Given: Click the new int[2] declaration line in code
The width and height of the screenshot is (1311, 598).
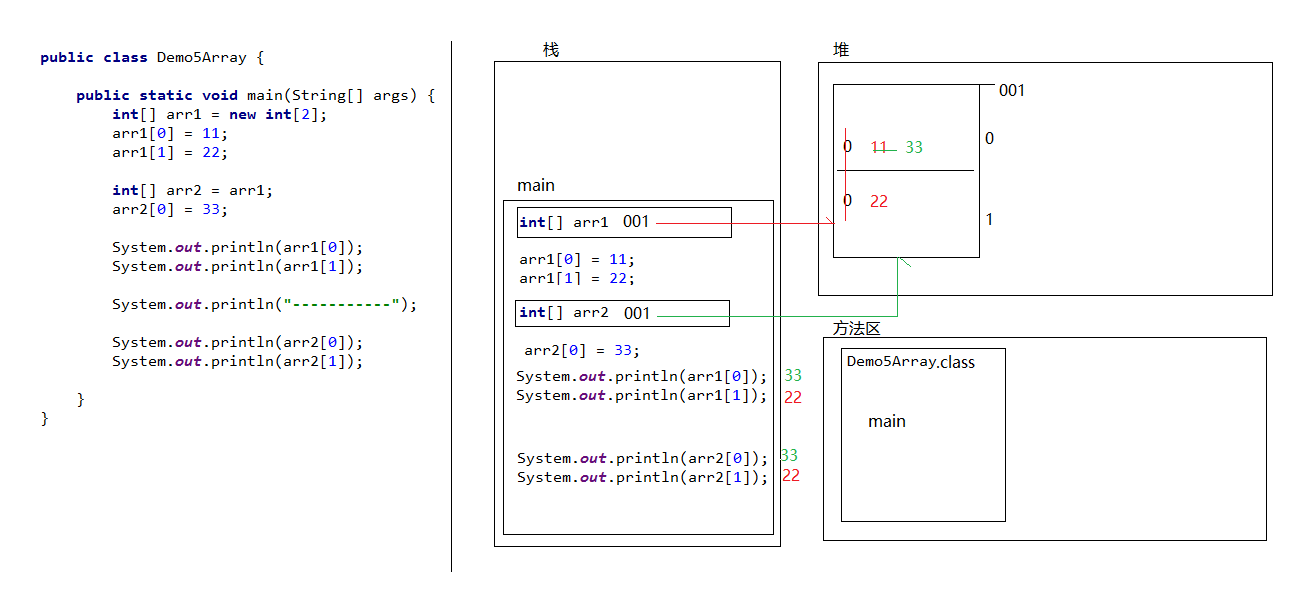Looking at the screenshot, I should point(219,114).
